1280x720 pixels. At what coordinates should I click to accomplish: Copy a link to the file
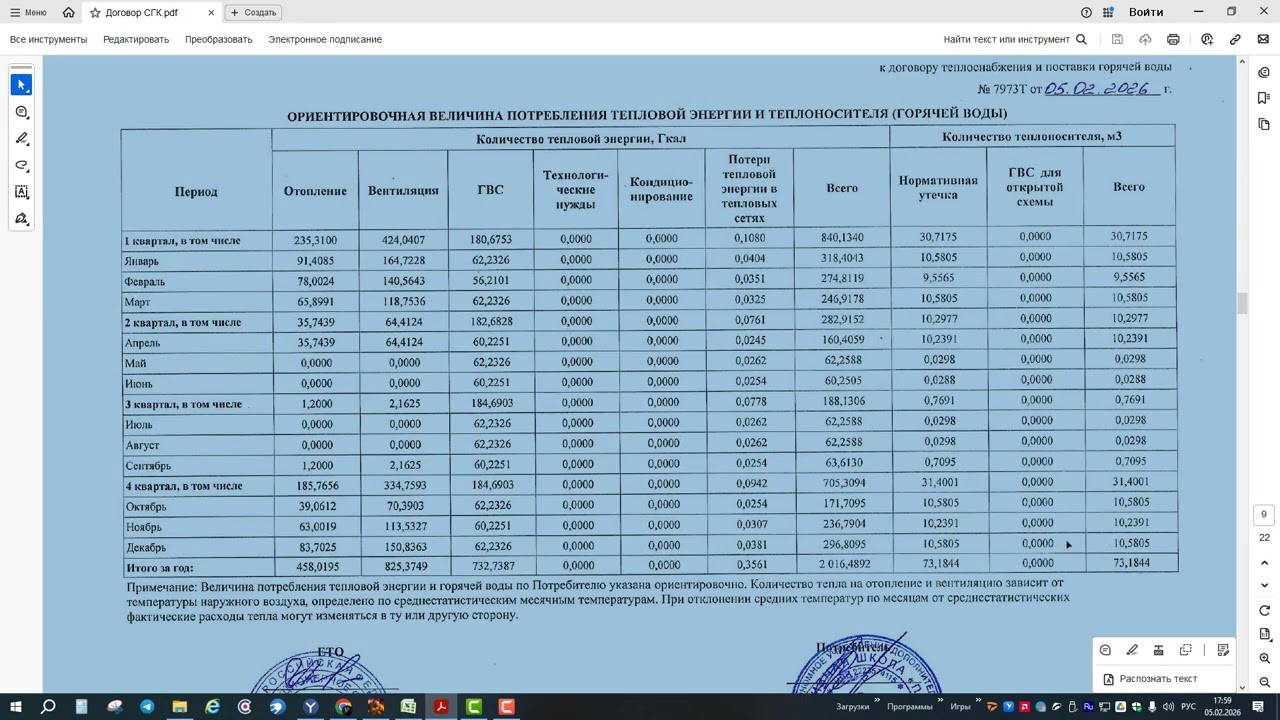click(1235, 39)
